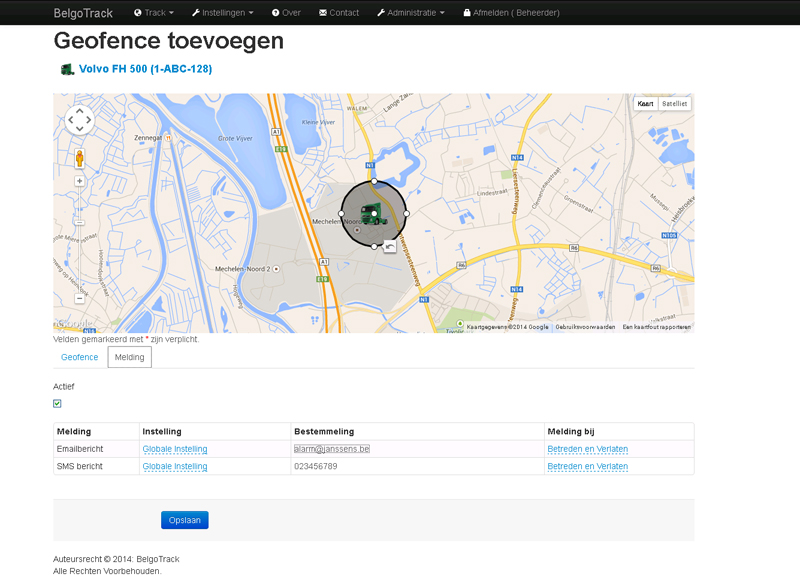Click the Bestemmeling column header
This screenshot has width=800, height=577.
[x=324, y=432]
